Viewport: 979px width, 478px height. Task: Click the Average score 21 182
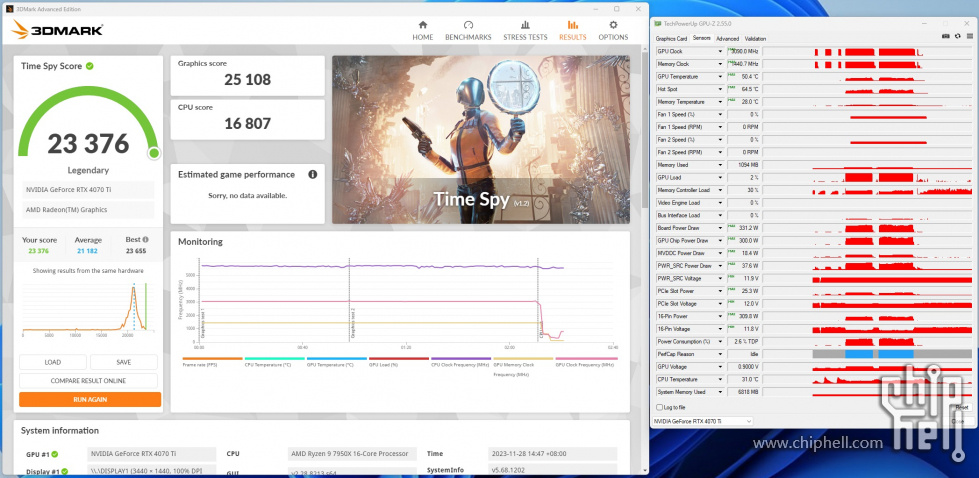[89, 251]
